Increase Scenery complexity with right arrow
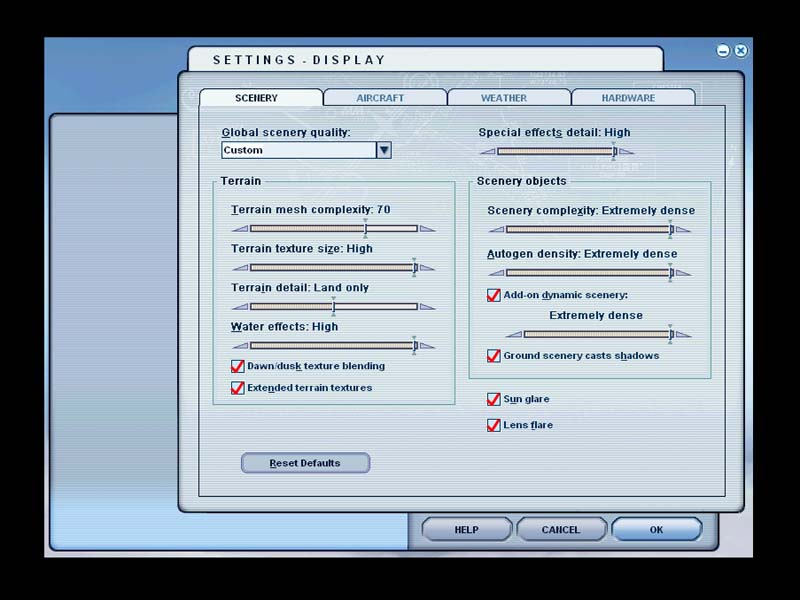 tap(683, 230)
